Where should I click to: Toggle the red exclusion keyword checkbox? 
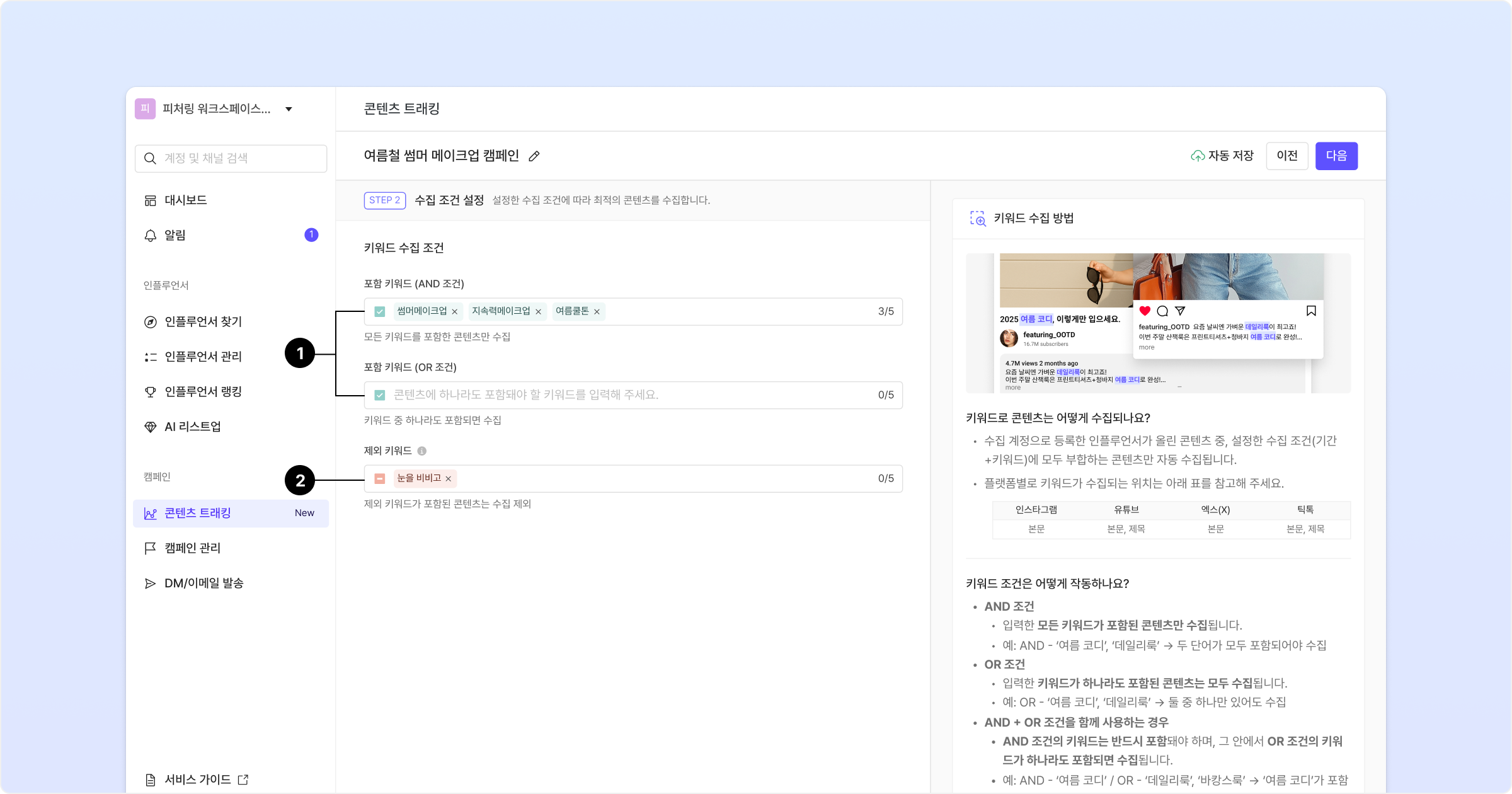tap(380, 479)
